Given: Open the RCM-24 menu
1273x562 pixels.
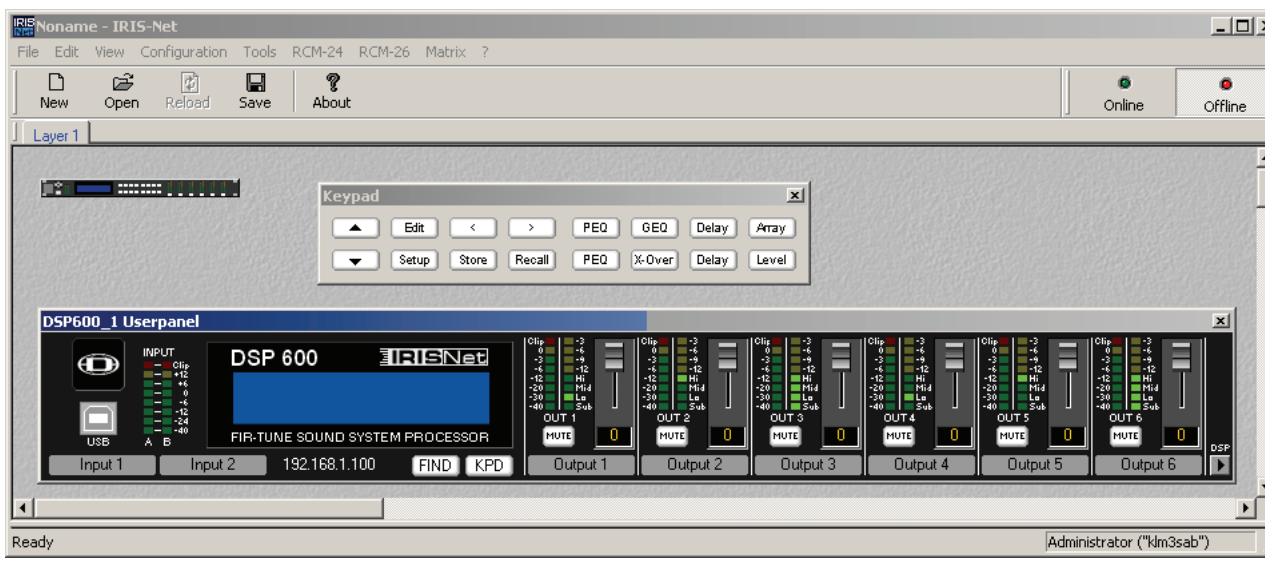Looking at the screenshot, I should tap(316, 51).
